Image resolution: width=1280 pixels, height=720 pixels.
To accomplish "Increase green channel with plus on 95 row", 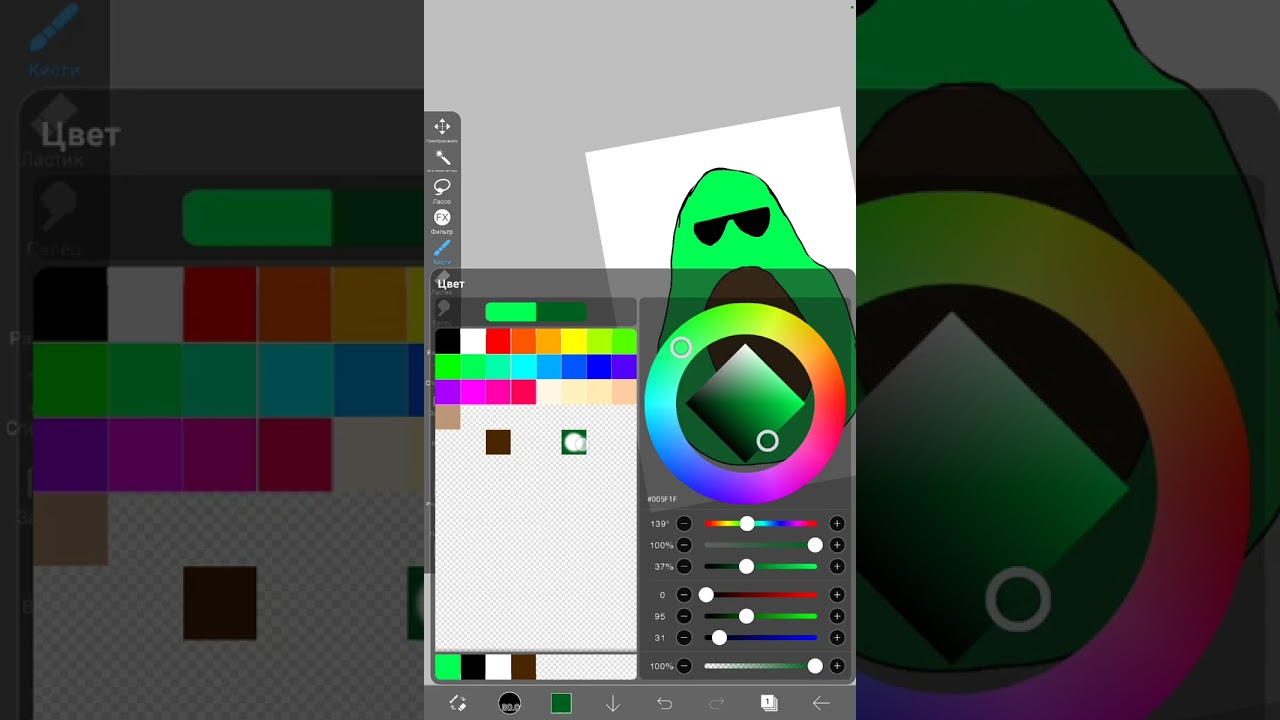I will [837, 616].
